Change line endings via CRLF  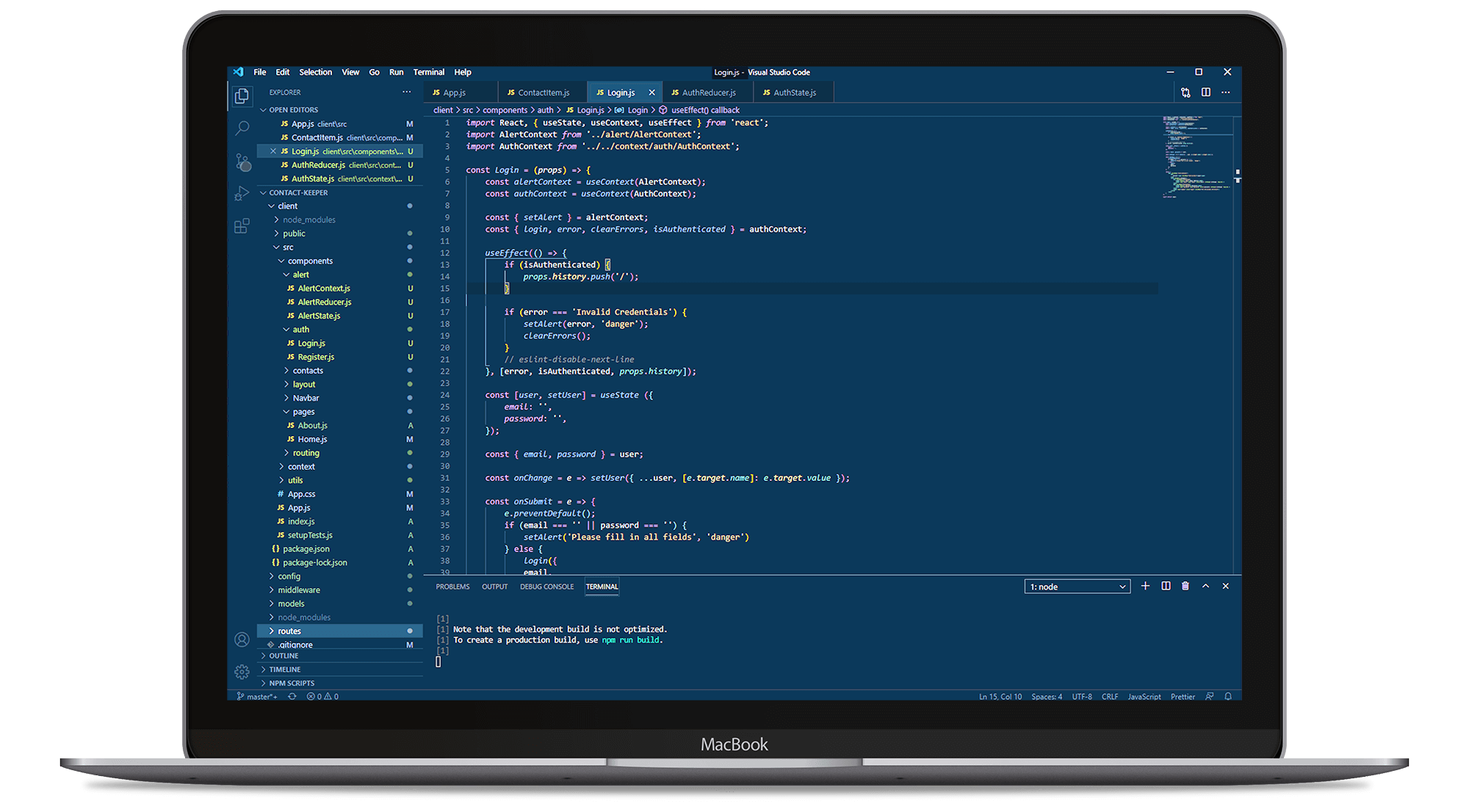tap(1110, 697)
